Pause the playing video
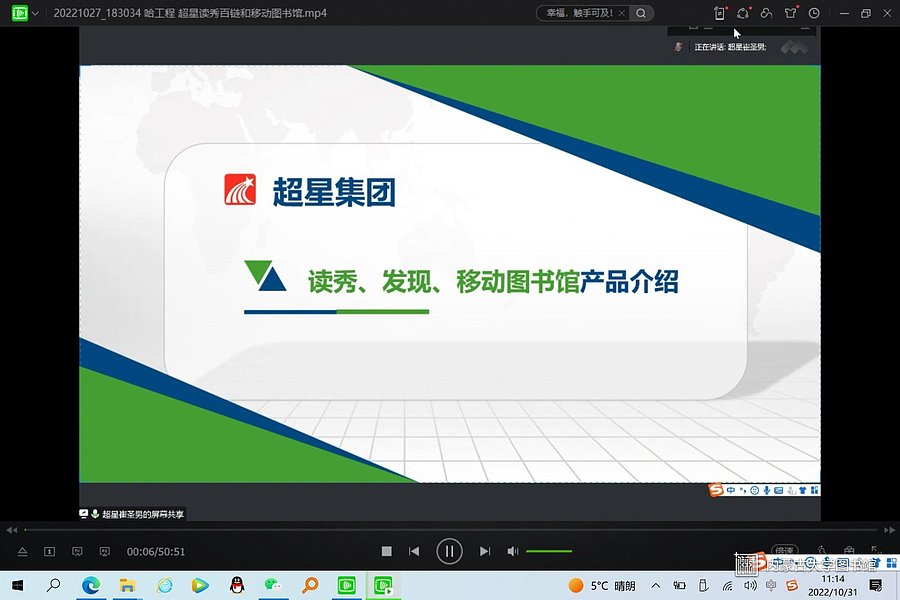The height and width of the screenshot is (600, 900). point(449,551)
